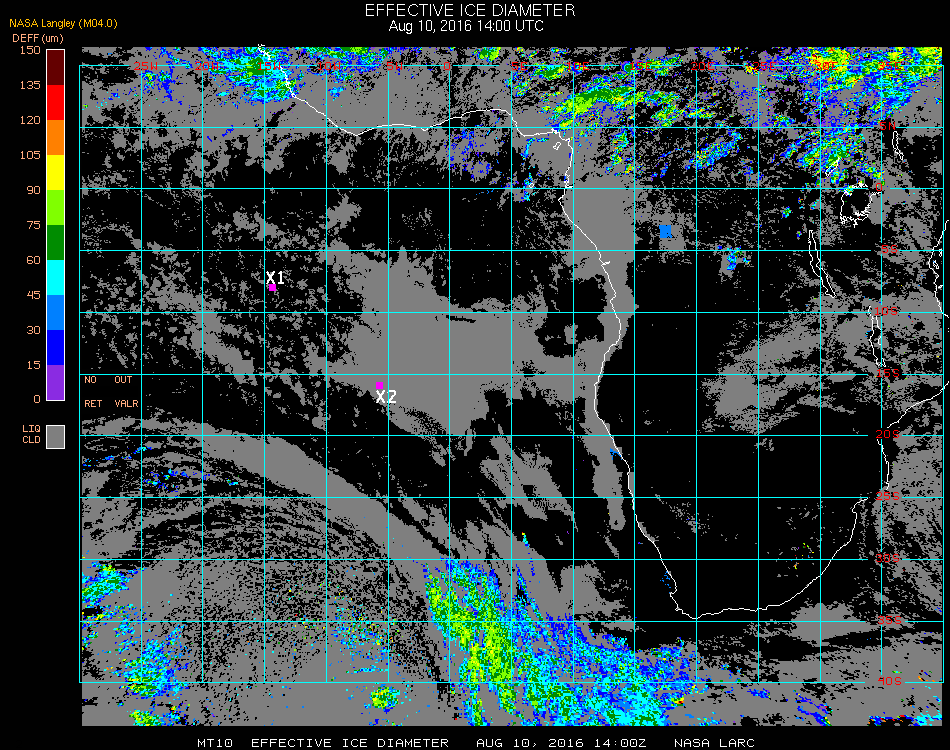Click 'AUG 10, 2016 14:00Z' in bottom caption
The image size is (950, 750).
(561, 743)
